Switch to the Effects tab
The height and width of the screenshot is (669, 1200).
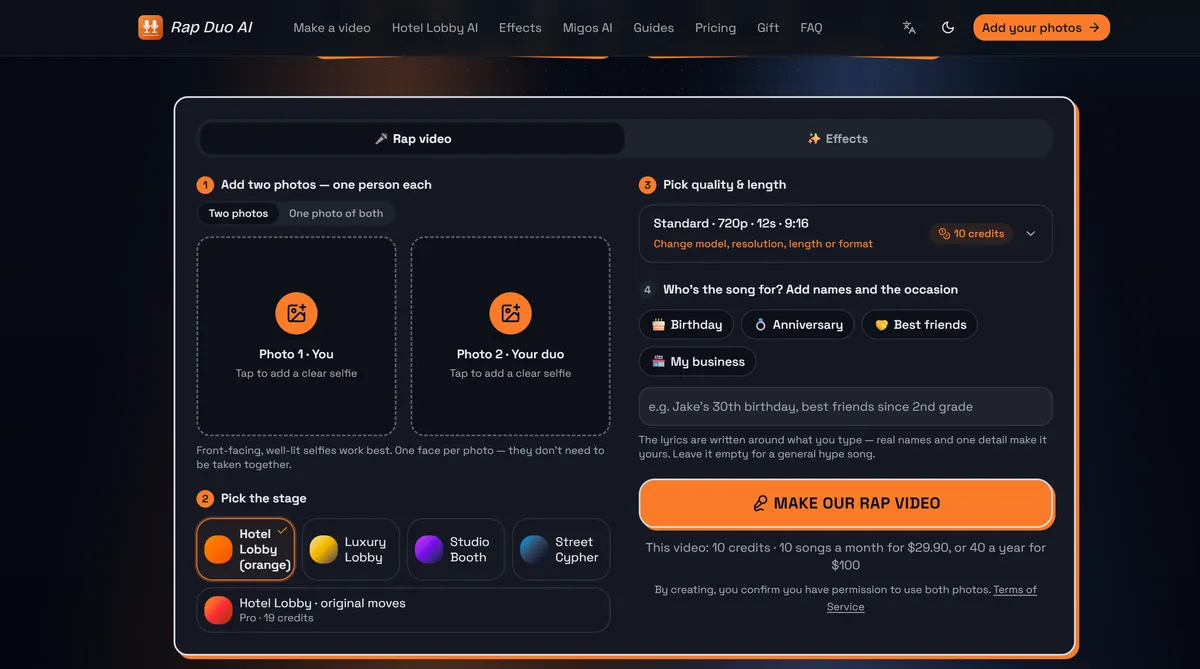tap(838, 139)
